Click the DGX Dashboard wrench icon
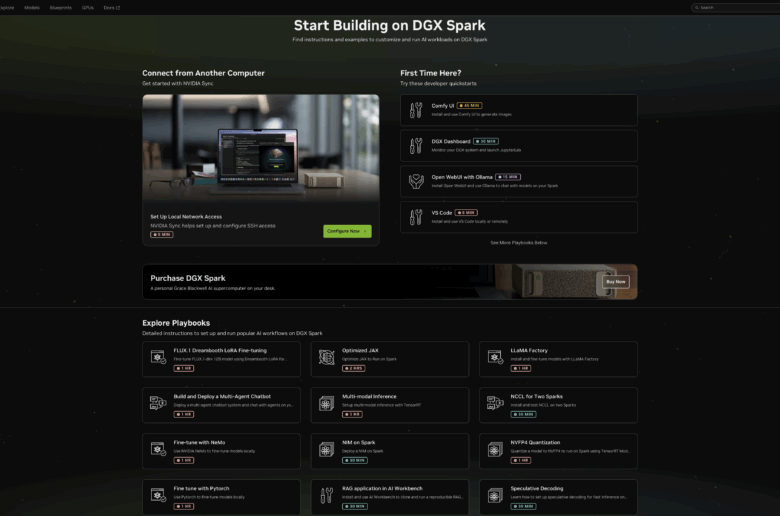This screenshot has width=780, height=516. click(416, 146)
